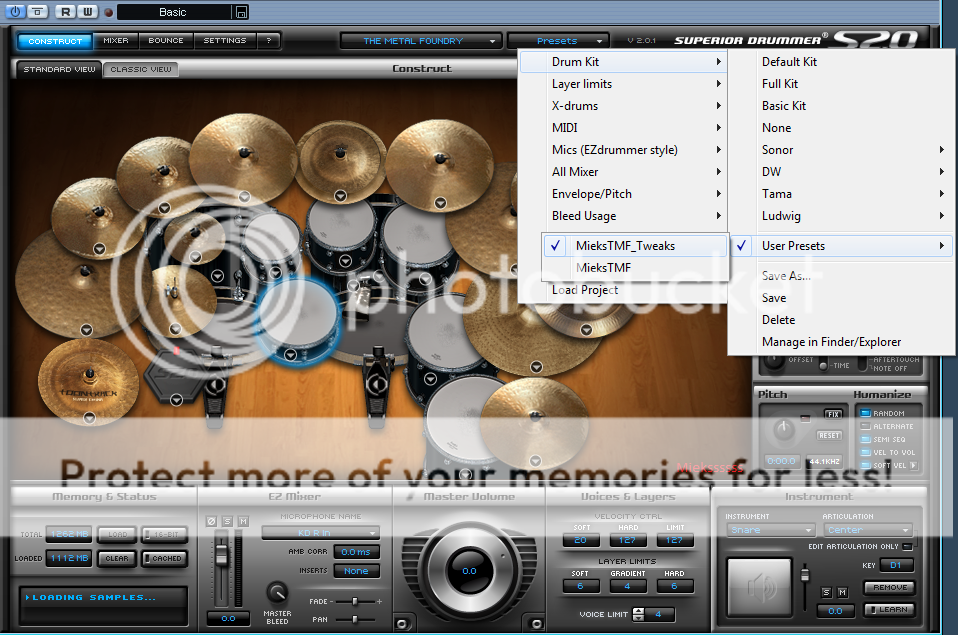Click the Pitch FIX button

click(833, 414)
